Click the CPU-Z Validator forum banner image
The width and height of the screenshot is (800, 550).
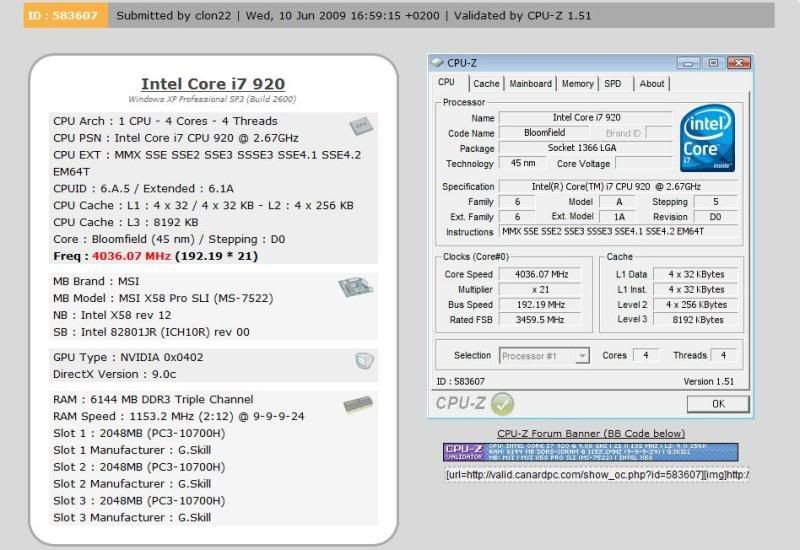click(x=590, y=452)
